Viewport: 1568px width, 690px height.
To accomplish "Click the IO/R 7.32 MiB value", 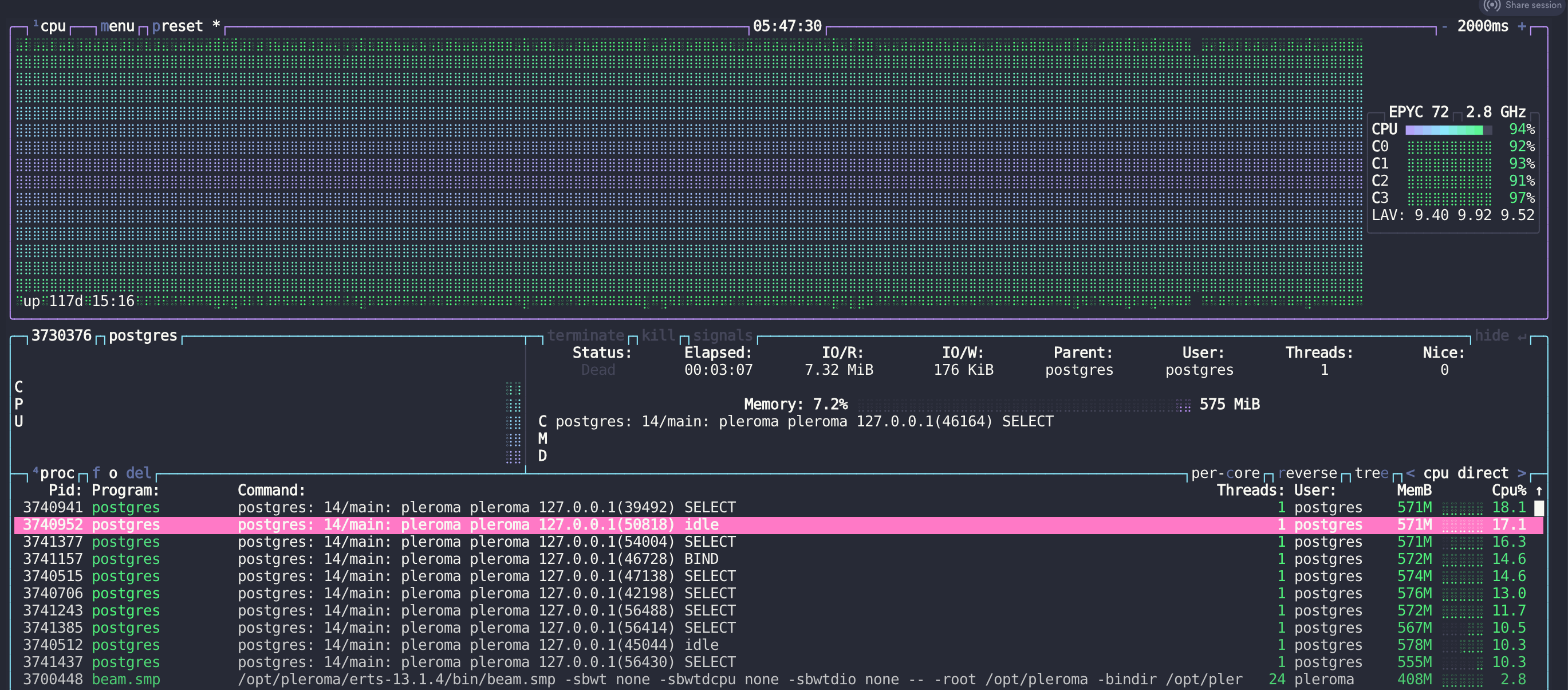I will (839, 370).
